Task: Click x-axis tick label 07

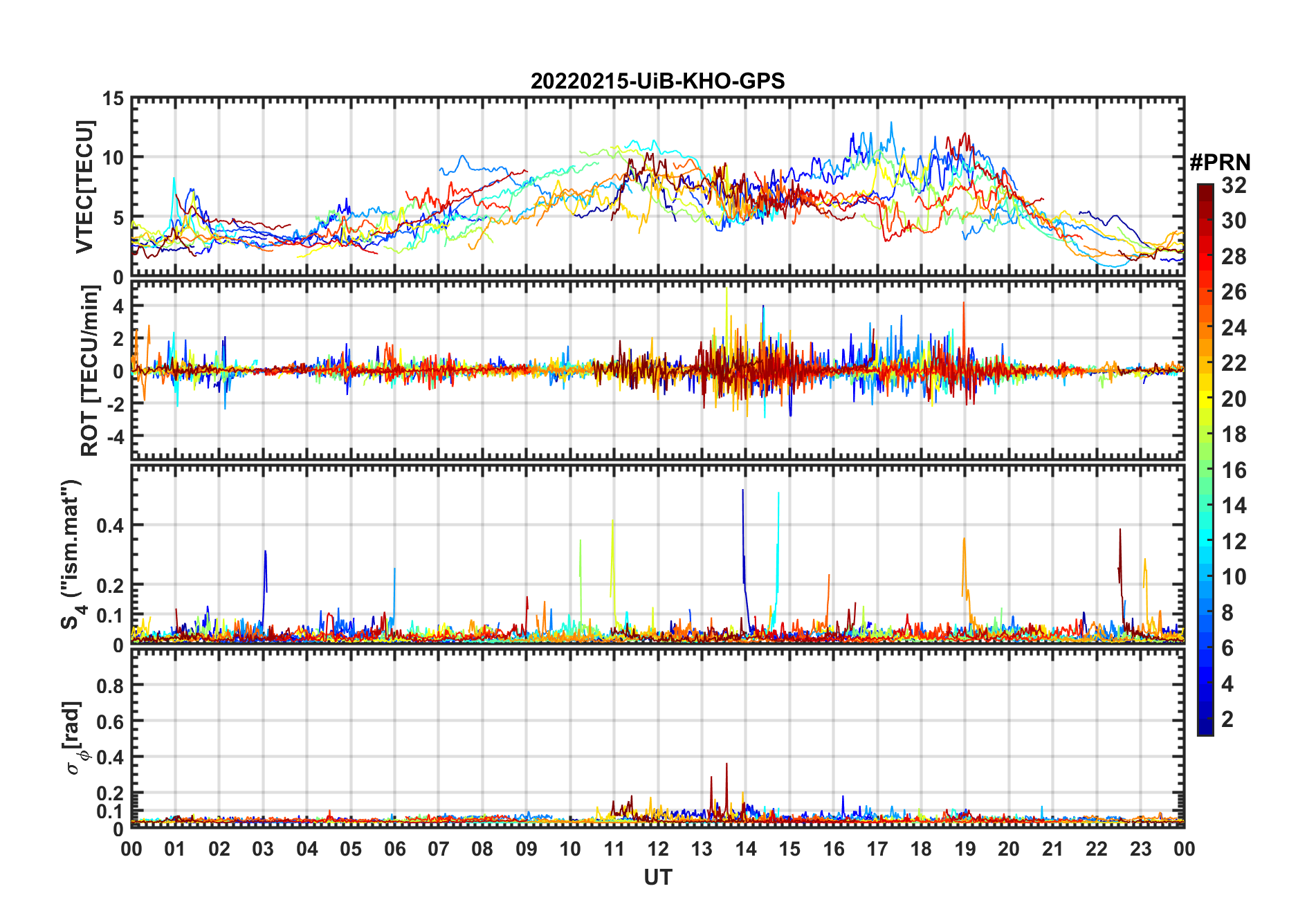Action: [439, 849]
